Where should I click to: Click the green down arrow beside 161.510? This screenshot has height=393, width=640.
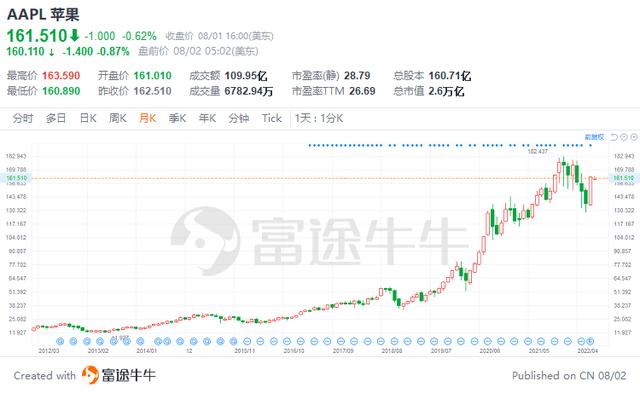point(74,36)
